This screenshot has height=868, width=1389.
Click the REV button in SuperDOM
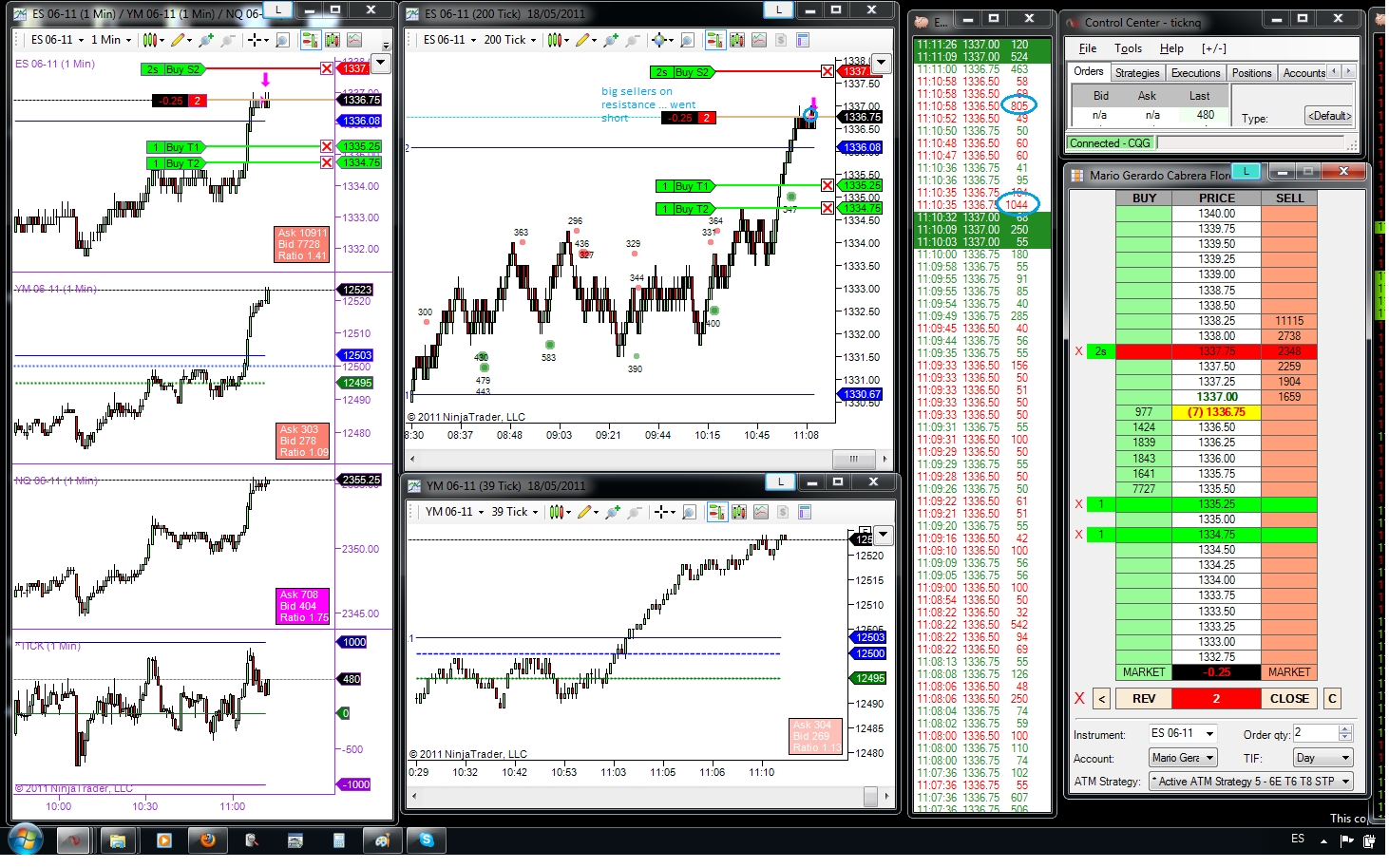(x=1144, y=699)
